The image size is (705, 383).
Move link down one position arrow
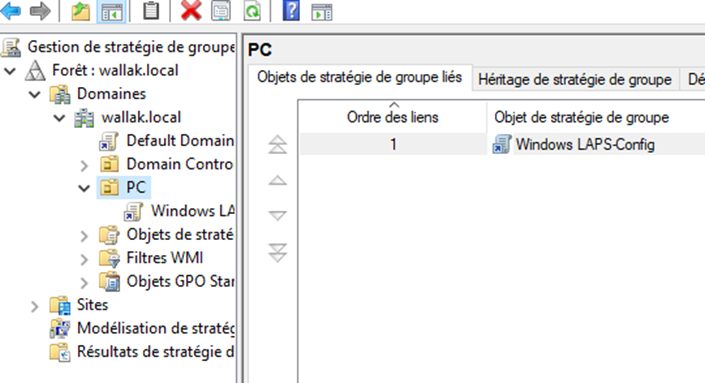click(x=277, y=216)
